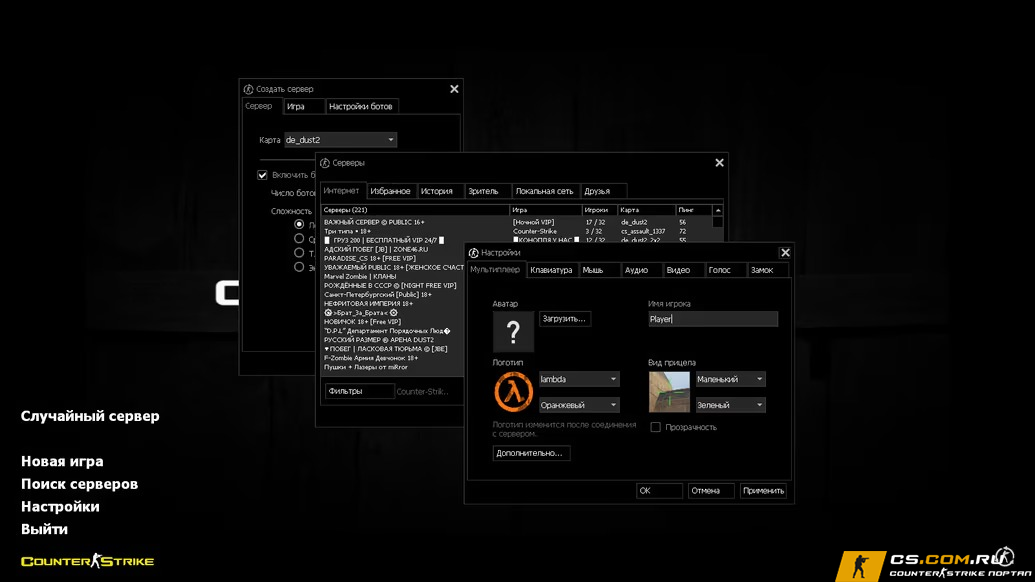Open the lambda logo dropdown
The width and height of the screenshot is (1035, 582).
(578, 379)
